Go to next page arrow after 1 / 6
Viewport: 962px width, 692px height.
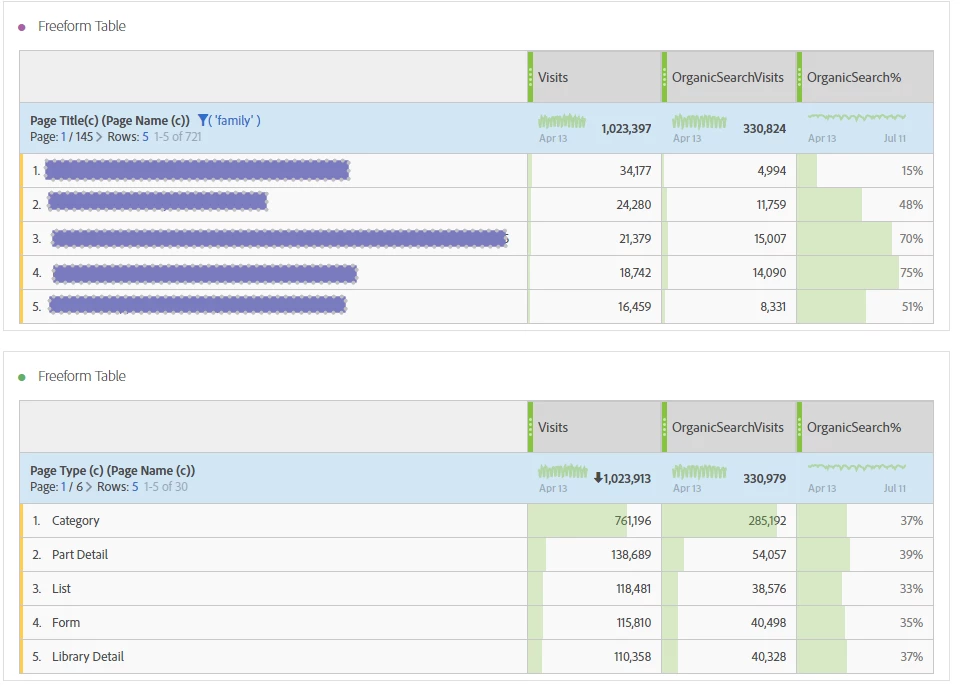click(x=88, y=487)
